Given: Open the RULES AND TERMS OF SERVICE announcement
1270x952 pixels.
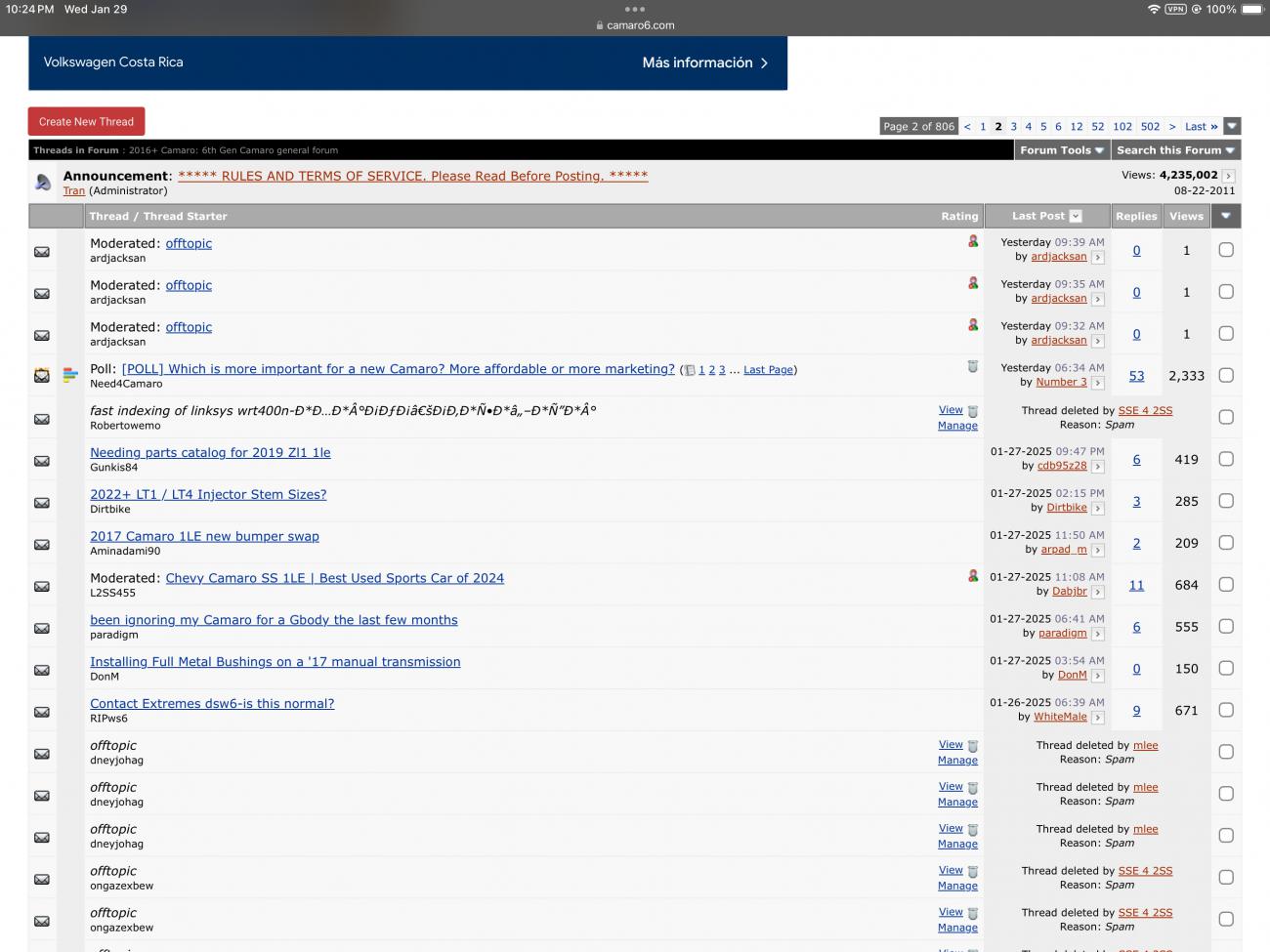Looking at the screenshot, I should [x=410, y=176].
